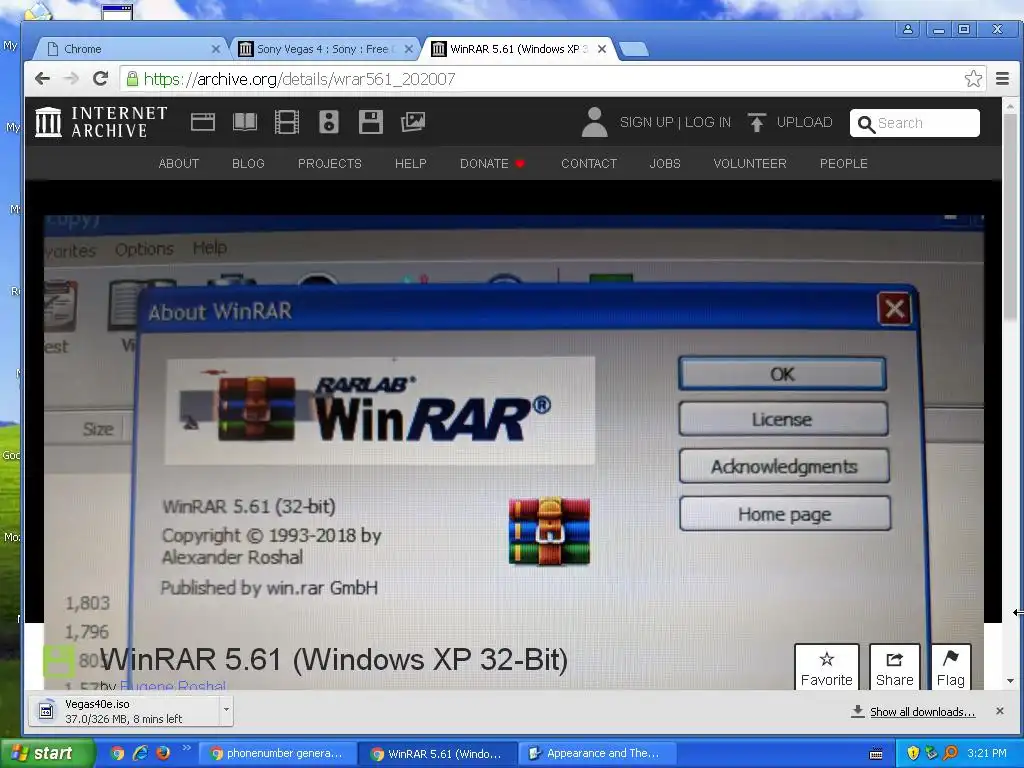1024x768 pixels.
Task: Open the VOLUNTEER menu item
Action: (750, 163)
